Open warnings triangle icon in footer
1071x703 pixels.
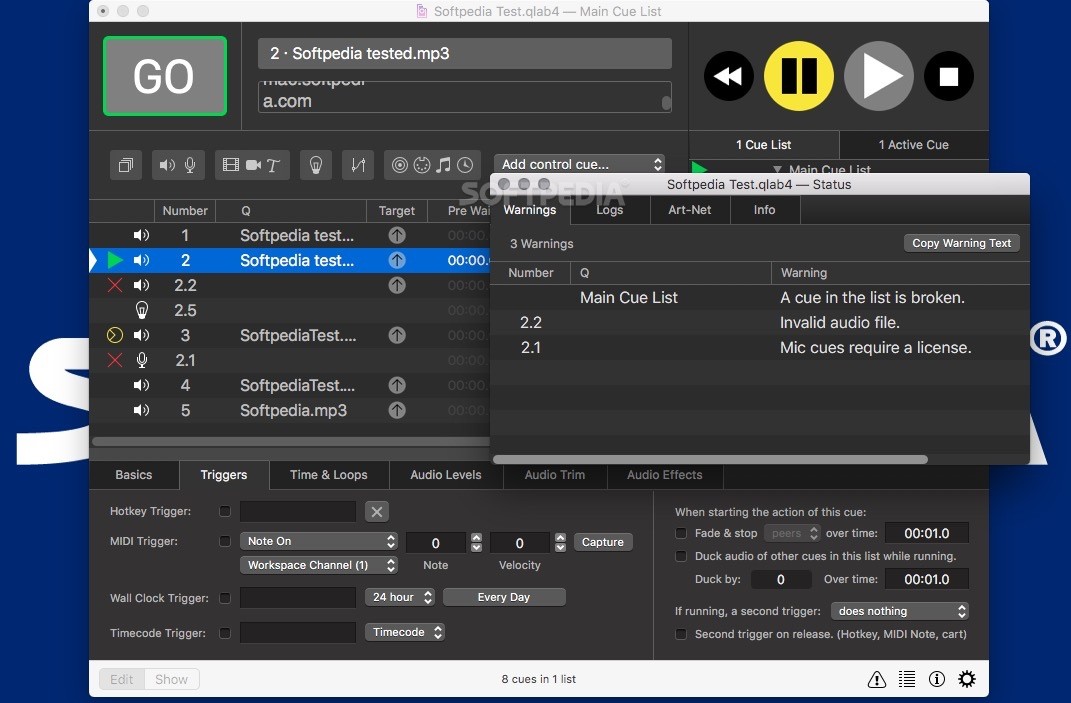click(876, 679)
